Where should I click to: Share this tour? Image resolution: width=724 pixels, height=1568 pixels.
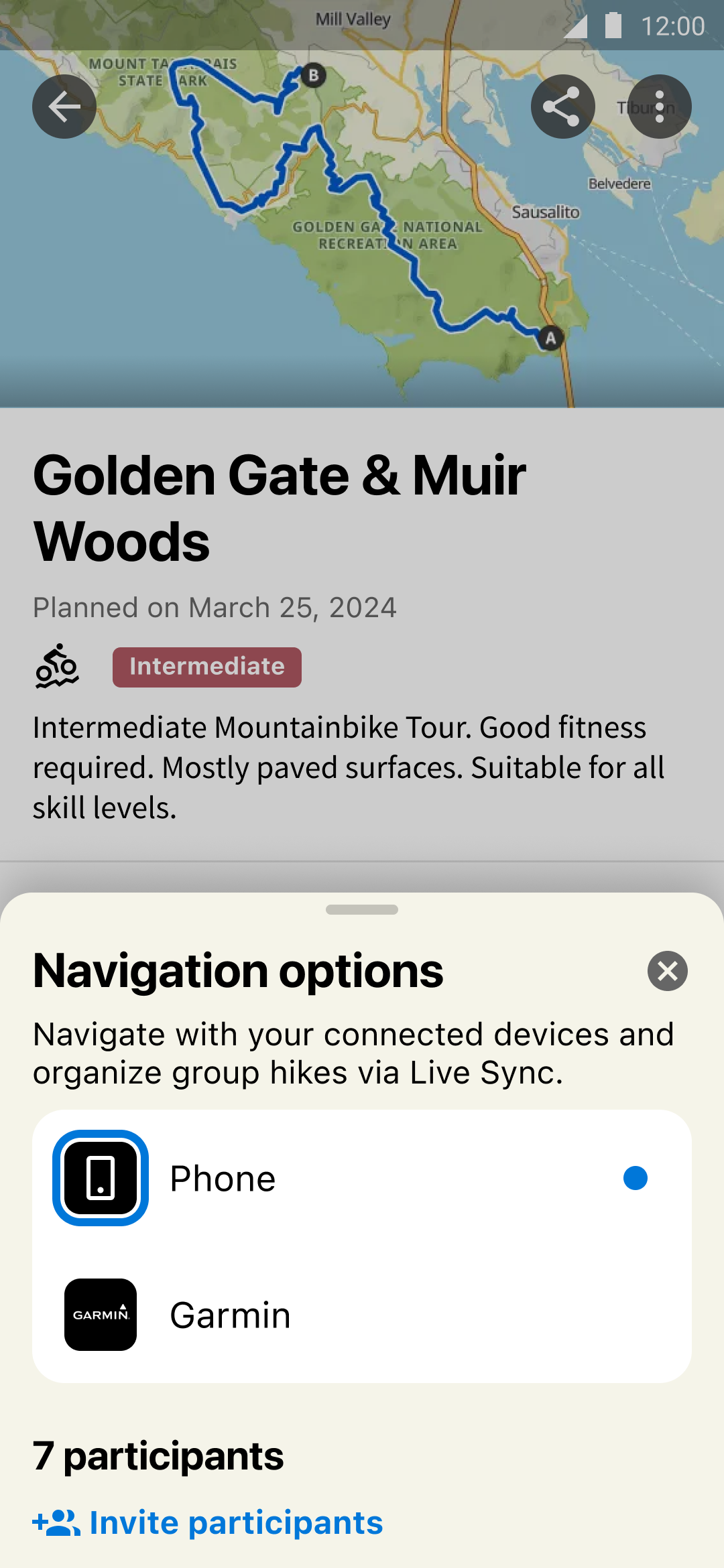562,107
